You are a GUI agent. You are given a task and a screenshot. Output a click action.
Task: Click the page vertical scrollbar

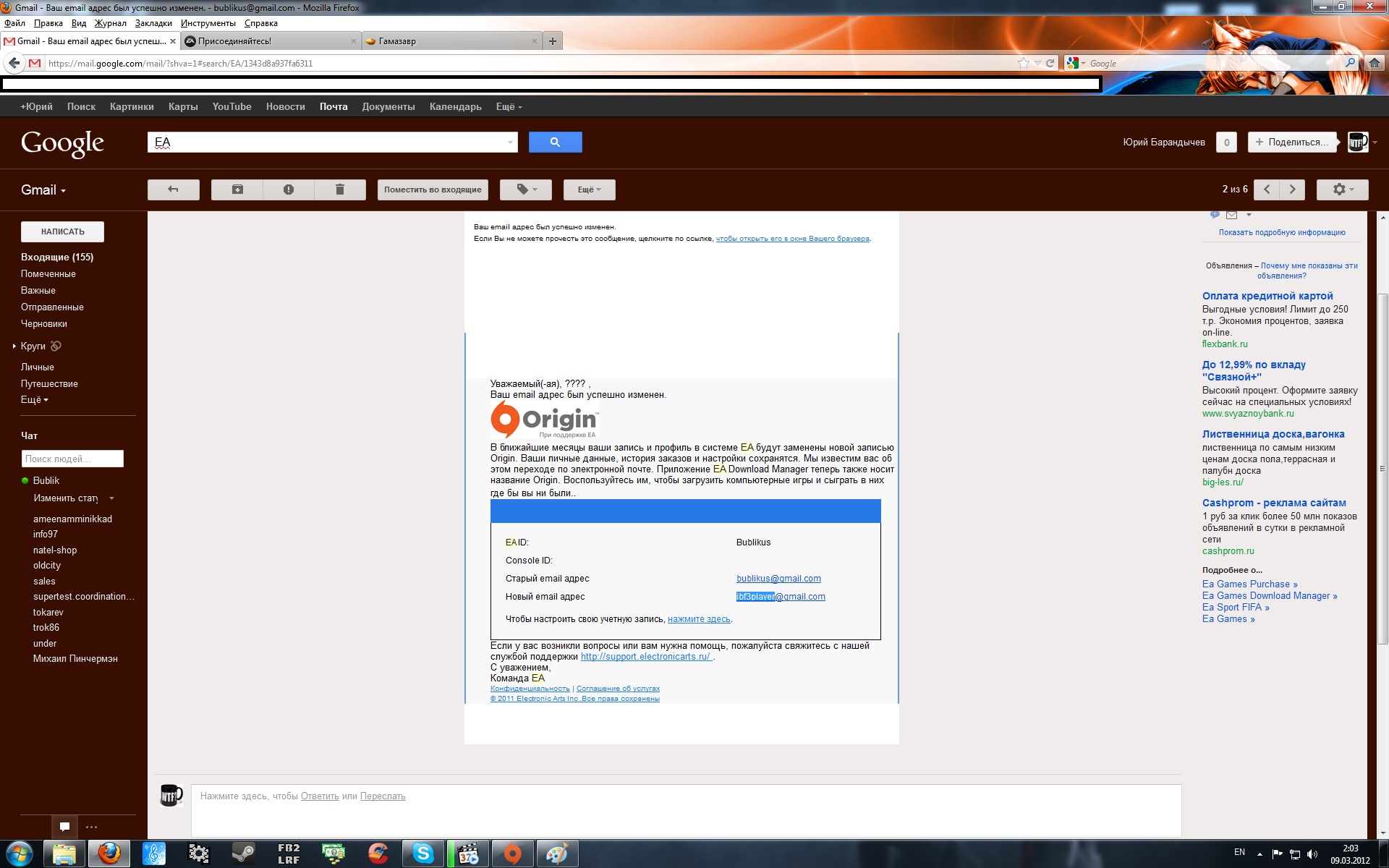coord(1382,470)
